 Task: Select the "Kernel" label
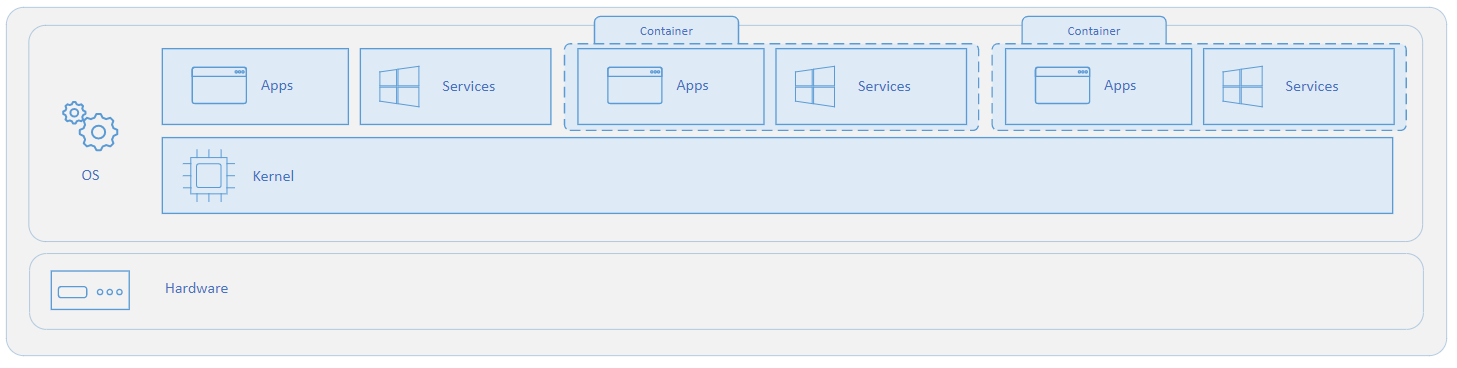point(273,176)
